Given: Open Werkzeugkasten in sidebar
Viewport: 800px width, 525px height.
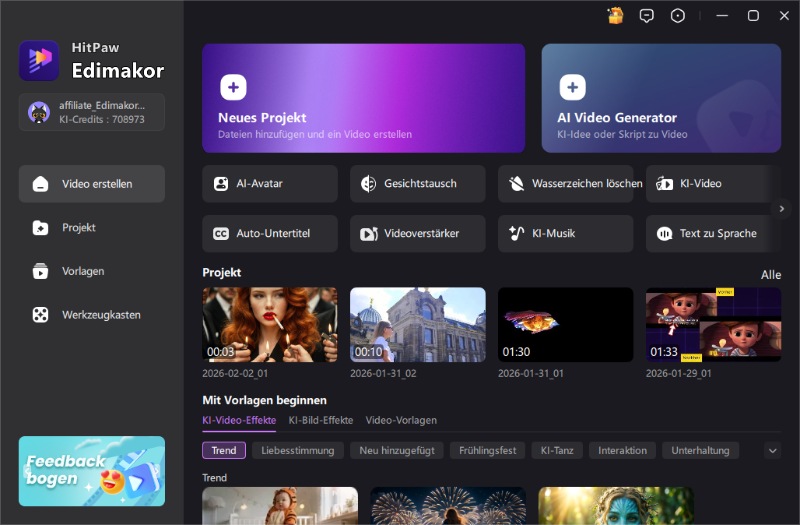Looking at the screenshot, I should coord(92,315).
